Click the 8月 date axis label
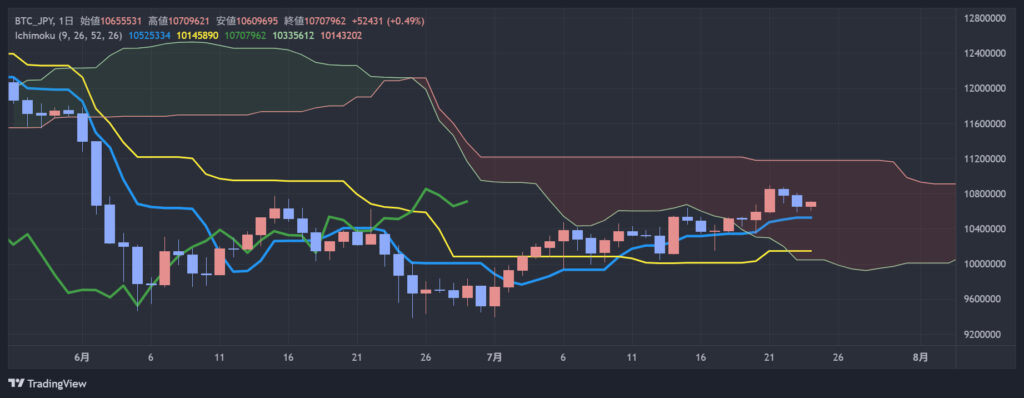Screen dimensions: 1024x398 [x=920, y=357]
